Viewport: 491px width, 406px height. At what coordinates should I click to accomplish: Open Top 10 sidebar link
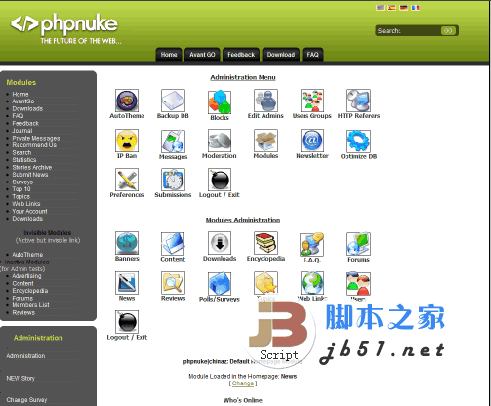click(x=21, y=189)
